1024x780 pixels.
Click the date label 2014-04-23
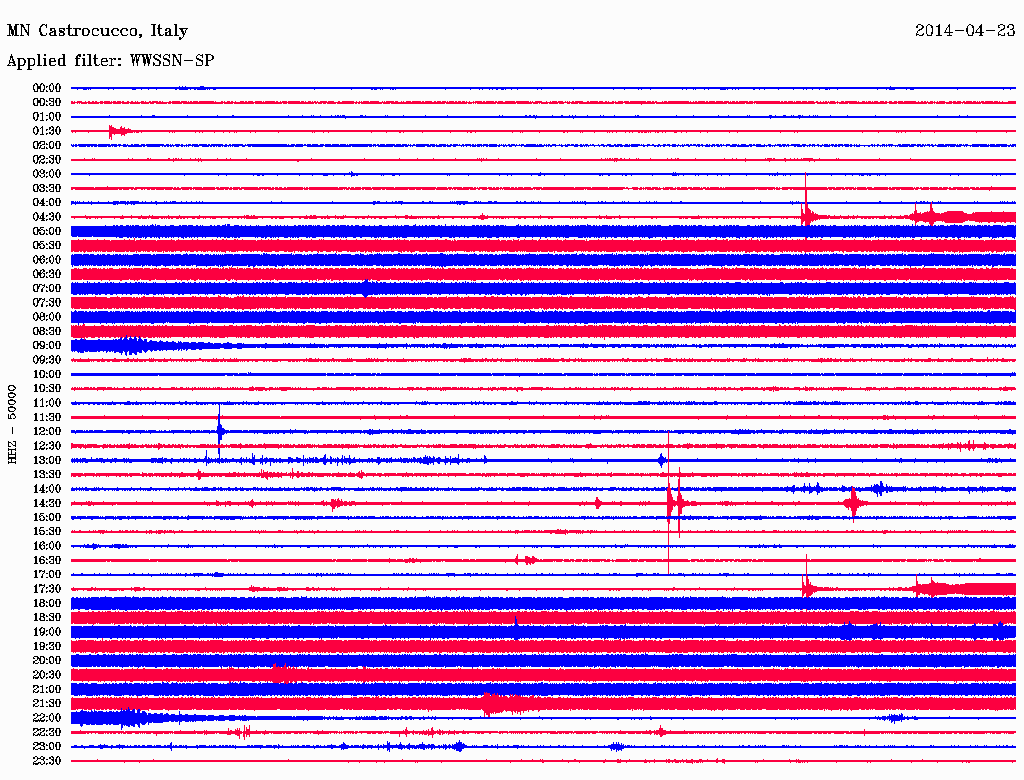tap(965, 30)
